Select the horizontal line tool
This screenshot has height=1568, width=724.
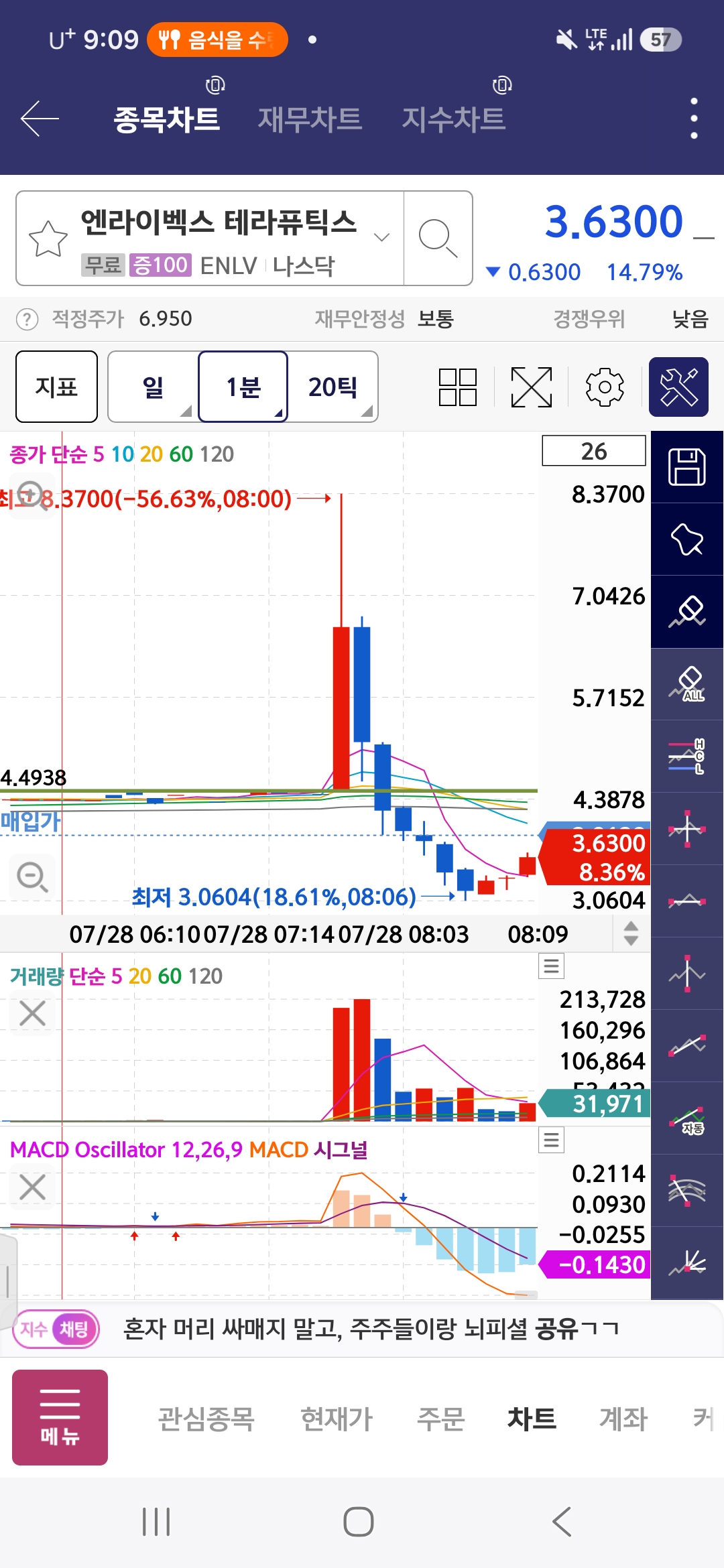pos(687,901)
